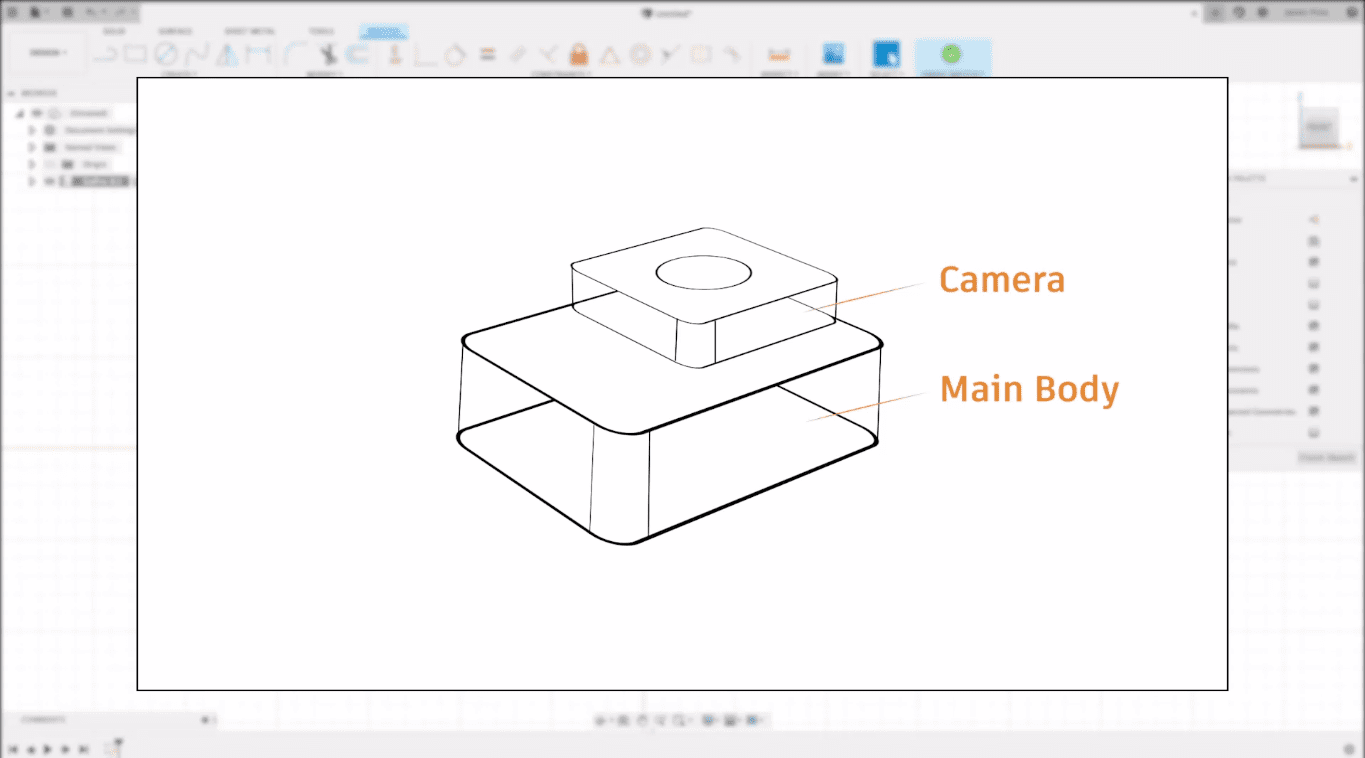Toggle visibility of the root component
1365x758 pixels.
click(38, 113)
